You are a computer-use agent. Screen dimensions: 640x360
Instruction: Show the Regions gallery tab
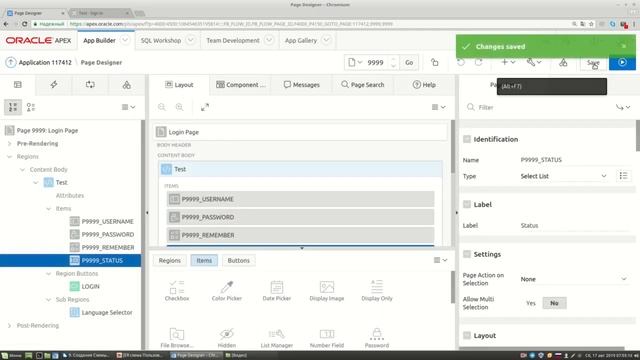tap(169, 260)
